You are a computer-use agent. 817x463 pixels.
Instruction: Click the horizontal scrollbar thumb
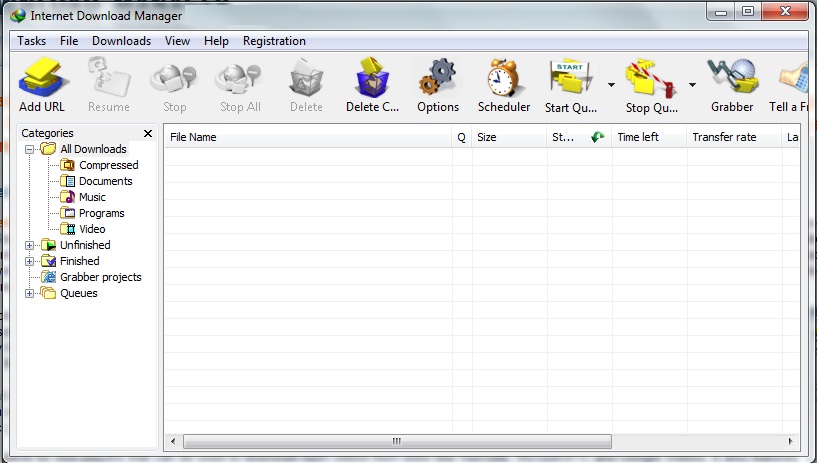[x=397, y=441]
